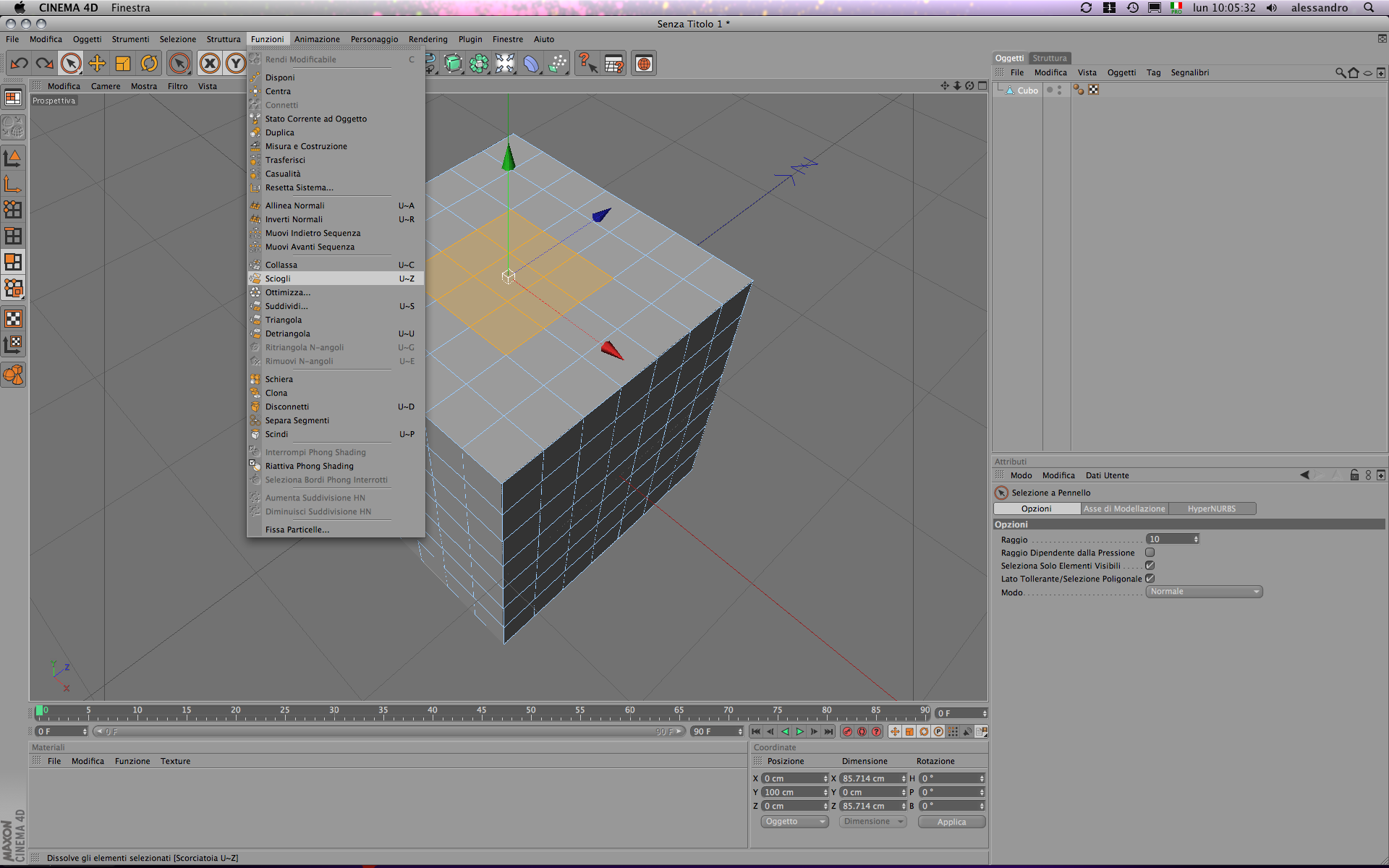This screenshot has height=868, width=1389.
Task: Select the Rotate tool icon
Action: [149, 64]
